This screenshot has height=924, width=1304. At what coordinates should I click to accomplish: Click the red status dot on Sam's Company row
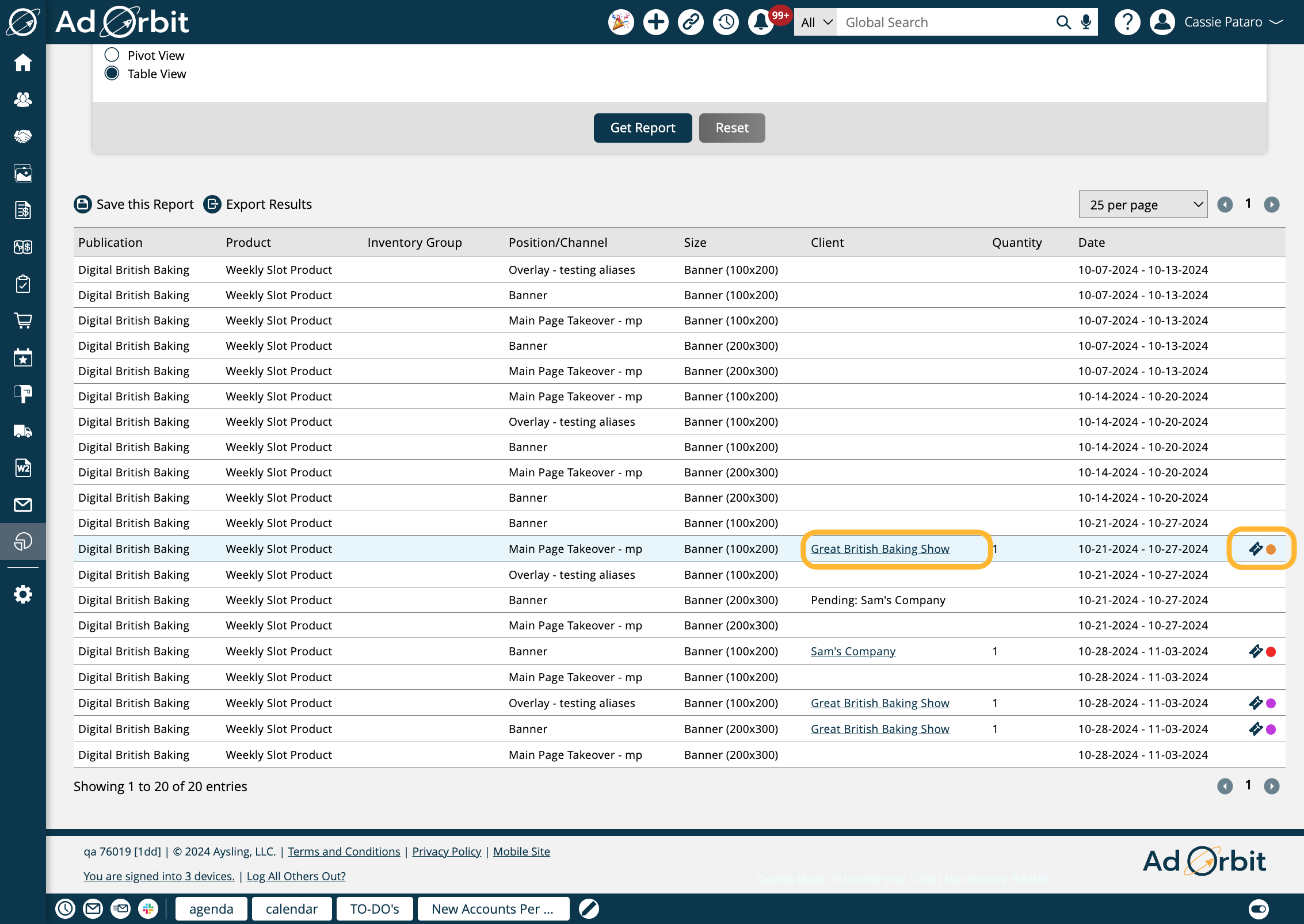pyautogui.click(x=1271, y=652)
